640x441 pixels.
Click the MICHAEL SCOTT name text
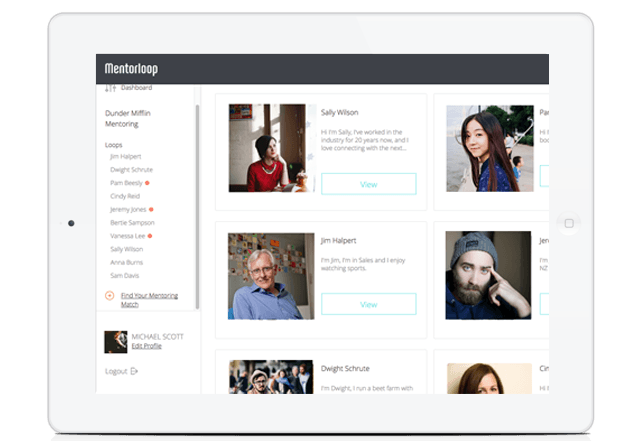click(158, 337)
